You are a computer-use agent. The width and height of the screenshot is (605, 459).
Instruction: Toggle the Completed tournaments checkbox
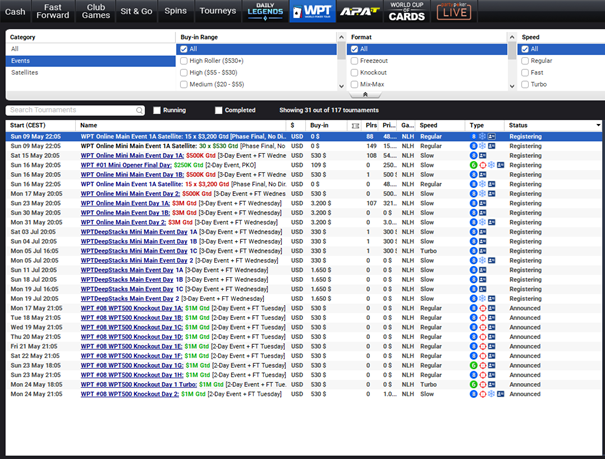coord(217,110)
